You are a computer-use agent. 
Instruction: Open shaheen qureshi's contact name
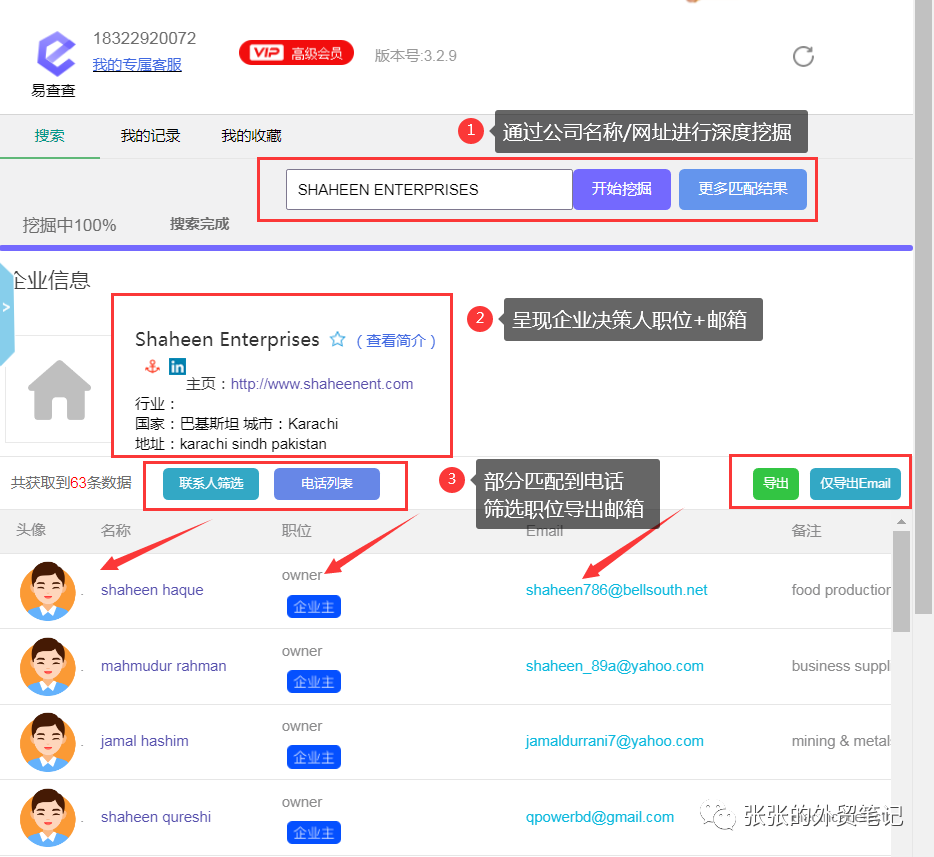pyautogui.click(x=155, y=817)
